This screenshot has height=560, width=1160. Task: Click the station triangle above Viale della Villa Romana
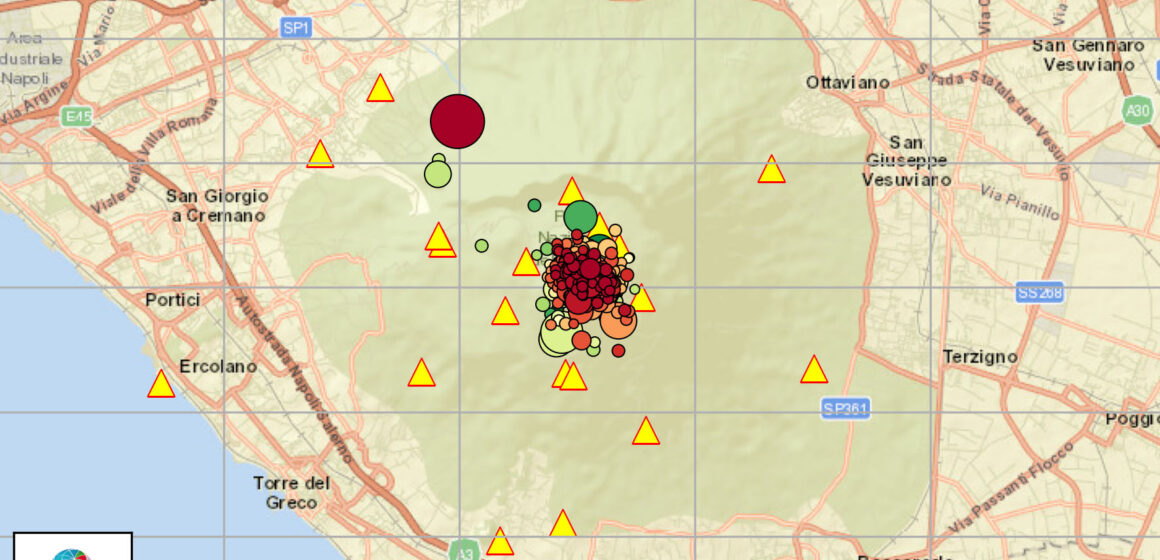point(320,154)
